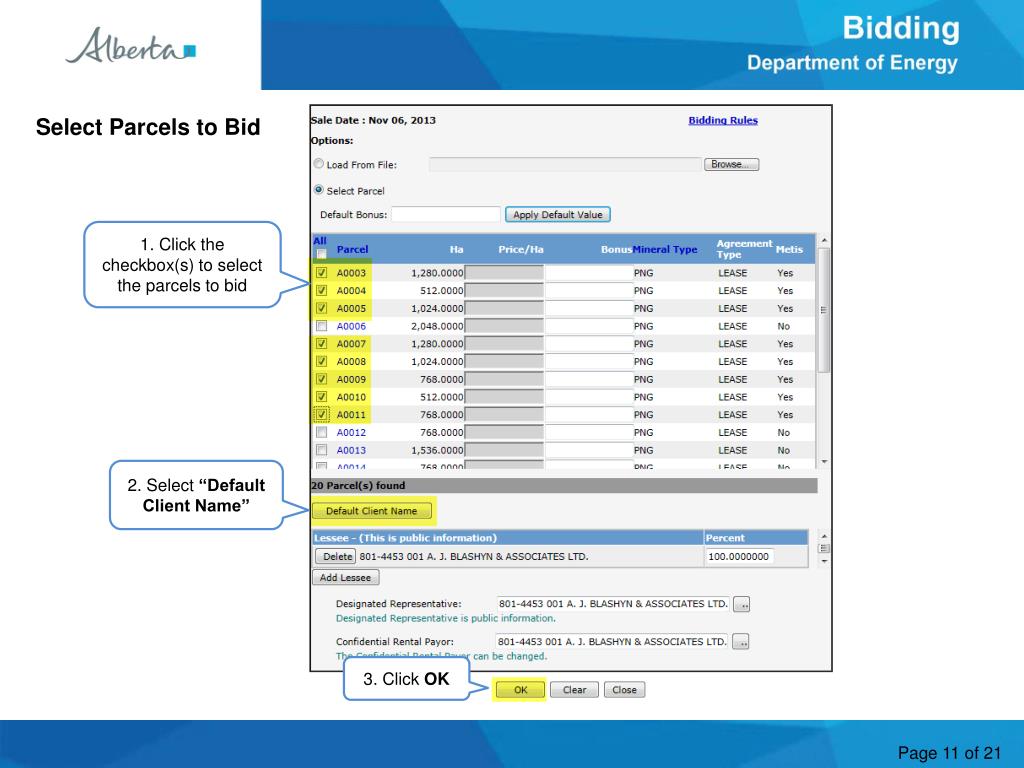Select the Select Parcel radio option

(x=319, y=190)
